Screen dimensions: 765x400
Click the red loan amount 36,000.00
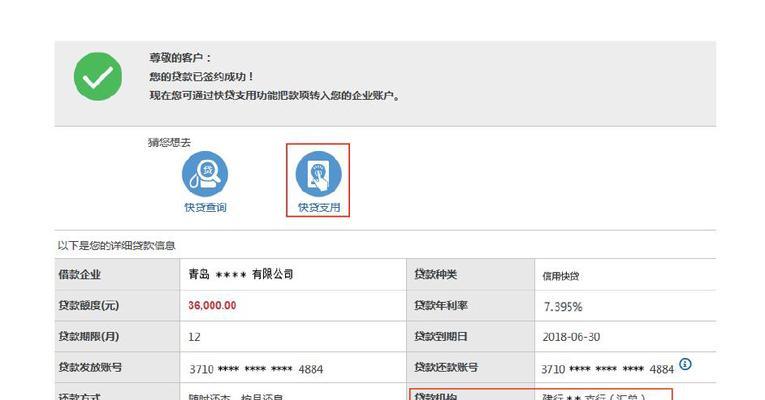click(212, 305)
